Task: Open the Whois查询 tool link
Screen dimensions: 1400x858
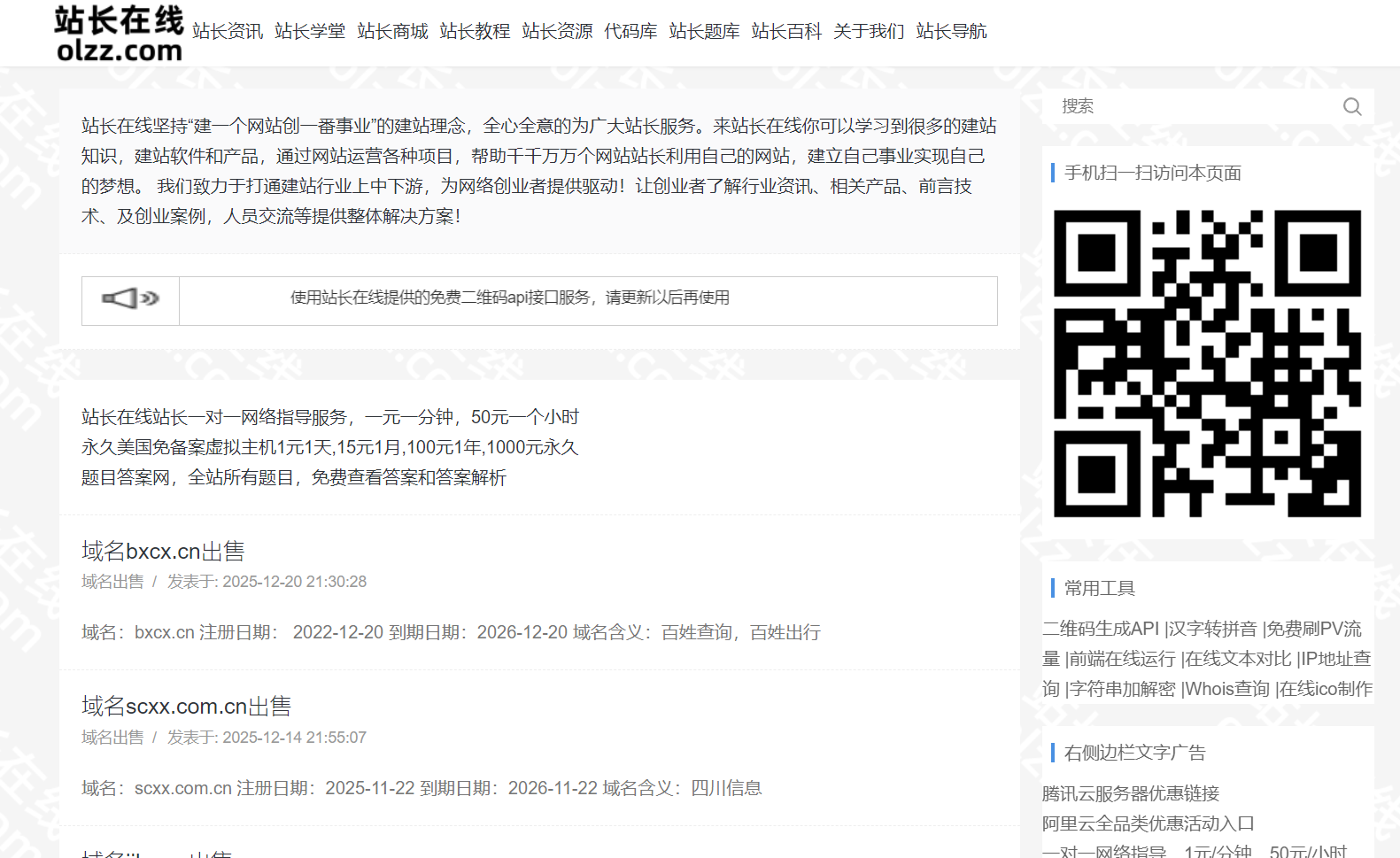Action: [1228, 689]
